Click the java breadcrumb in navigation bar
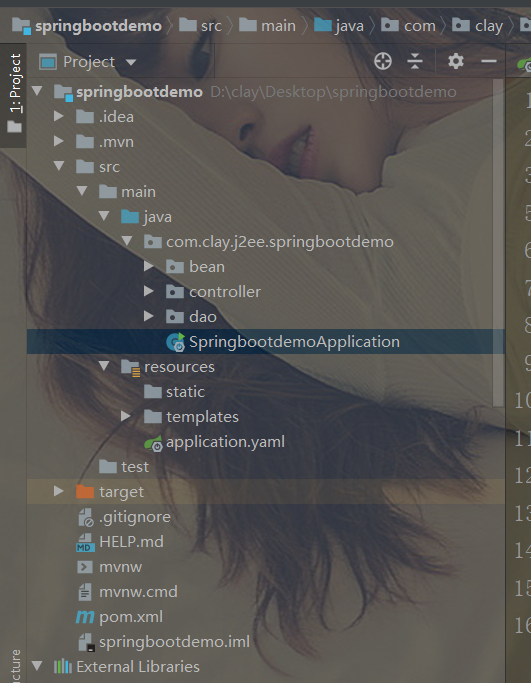Image resolution: width=531 pixels, height=683 pixels. pos(339,26)
